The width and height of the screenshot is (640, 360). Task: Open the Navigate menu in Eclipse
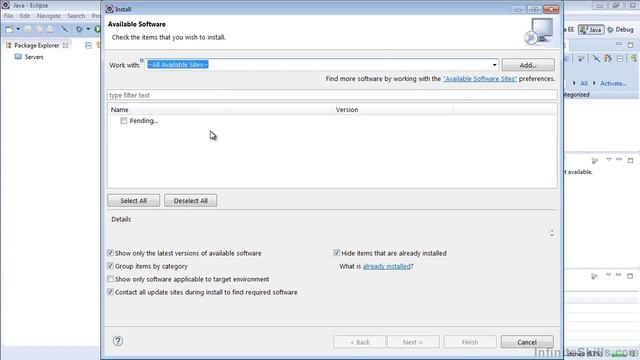[x=49, y=16]
